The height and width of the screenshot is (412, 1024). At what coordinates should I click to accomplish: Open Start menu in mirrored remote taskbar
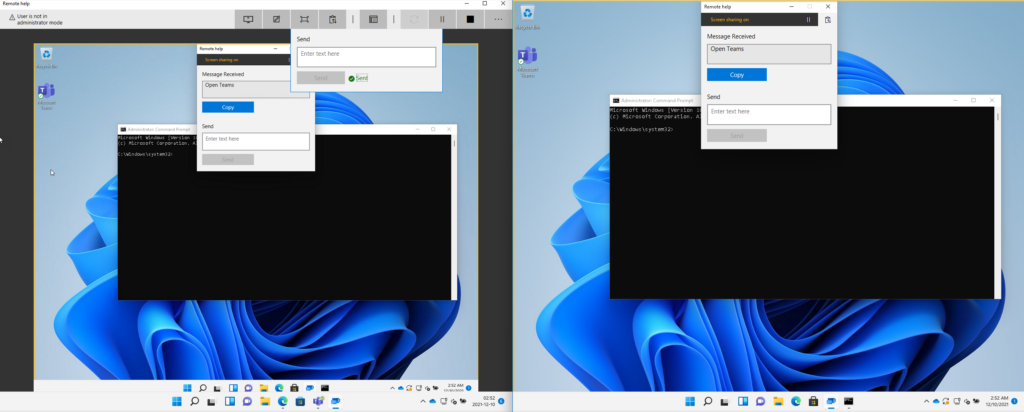point(188,388)
